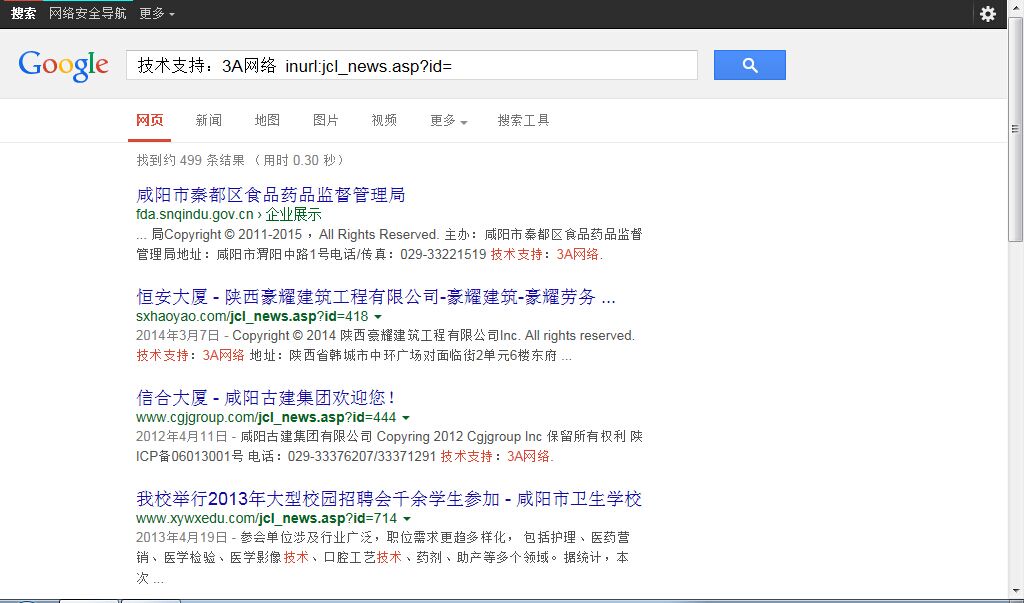Click the www.xywxedu.com/jcl_news.asp?id=714 URL text

pos(266,518)
